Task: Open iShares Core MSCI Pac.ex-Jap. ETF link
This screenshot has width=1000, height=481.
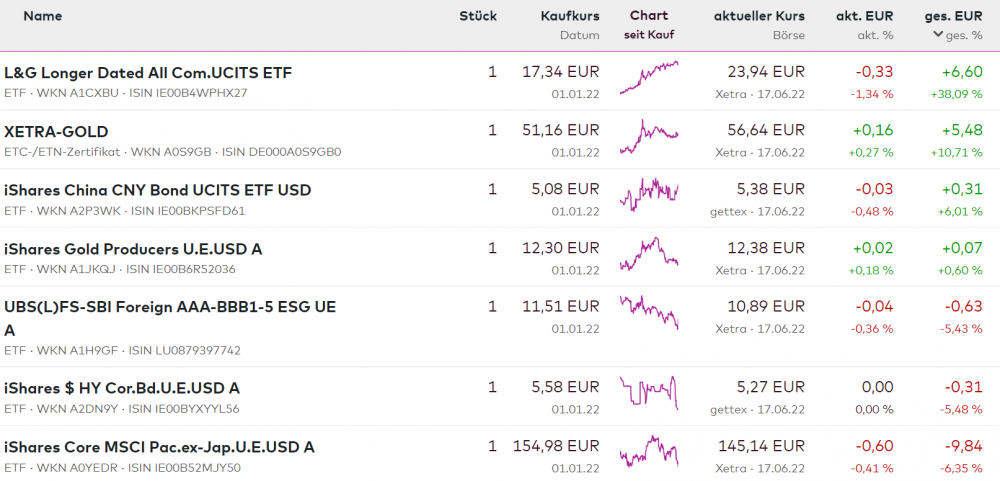Action: [159, 447]
